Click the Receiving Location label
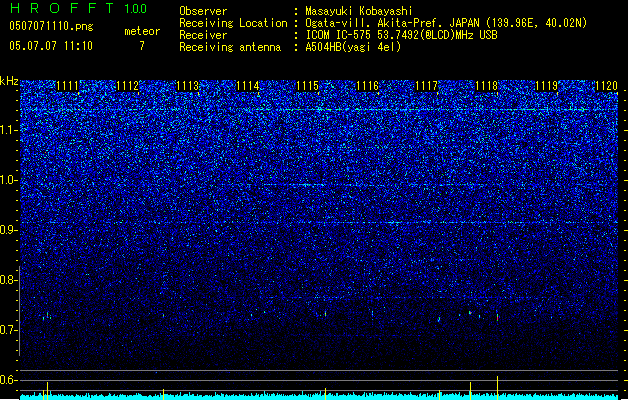 pos(233,23)
